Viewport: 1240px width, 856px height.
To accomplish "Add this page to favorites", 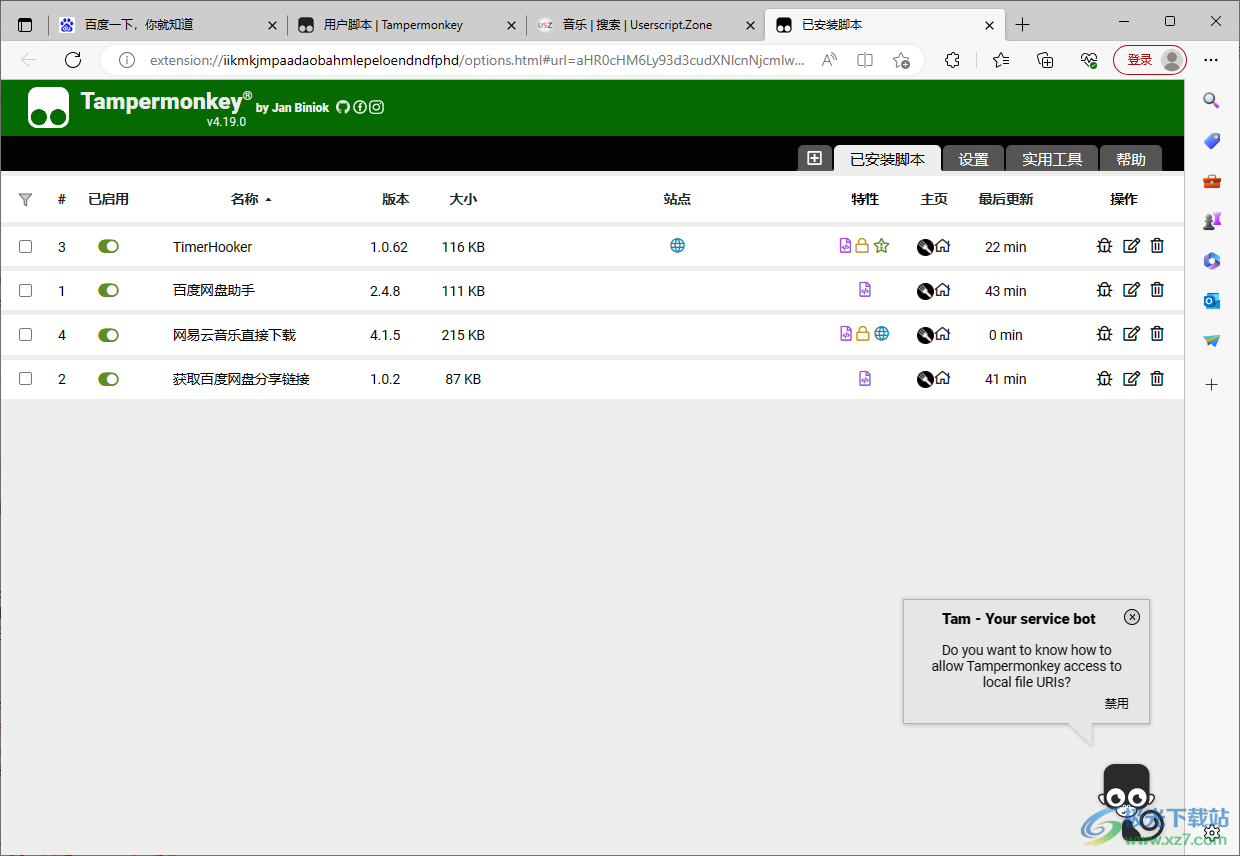I will (x=901, y=60).
